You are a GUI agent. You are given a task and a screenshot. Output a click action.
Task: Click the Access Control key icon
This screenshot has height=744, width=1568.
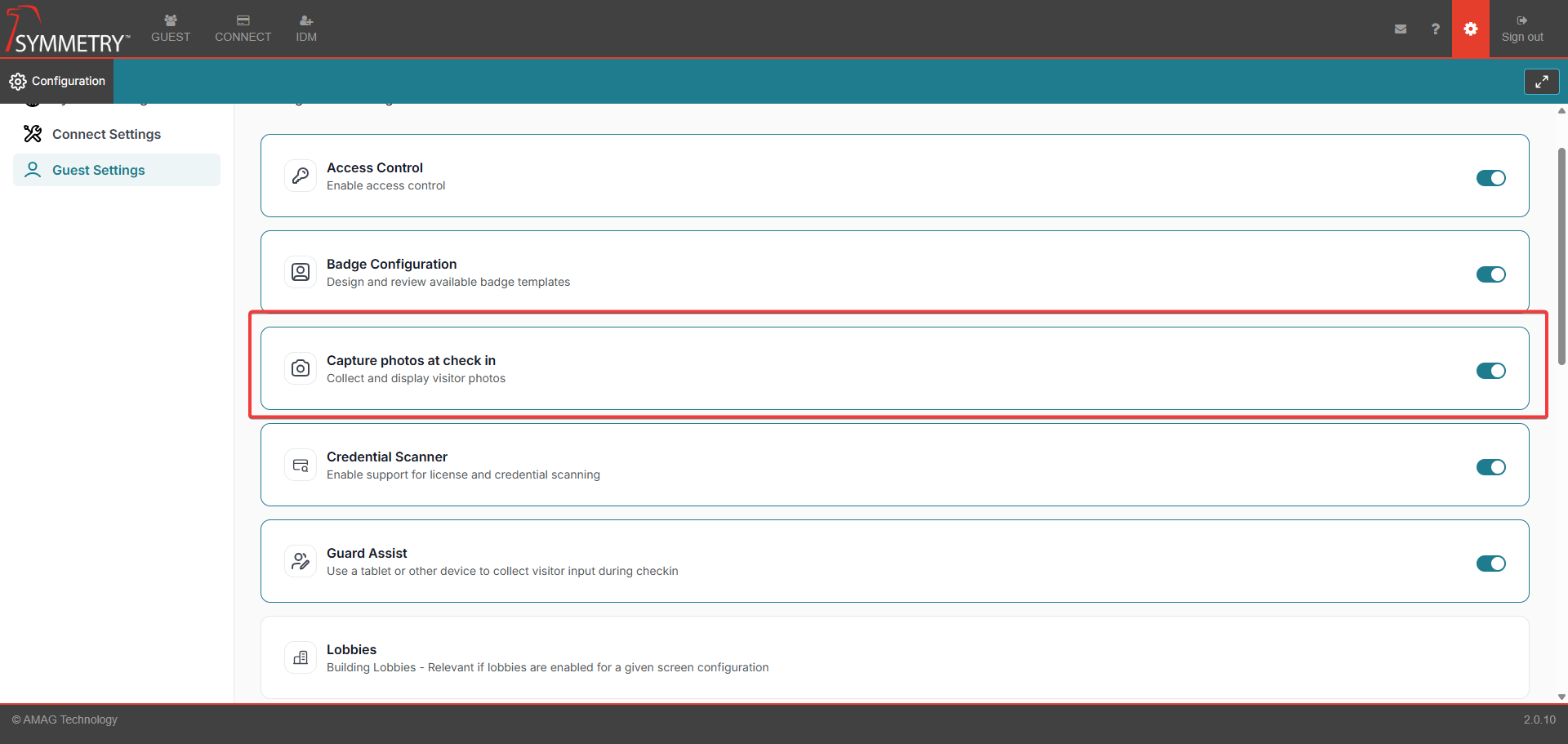(301, 176)
